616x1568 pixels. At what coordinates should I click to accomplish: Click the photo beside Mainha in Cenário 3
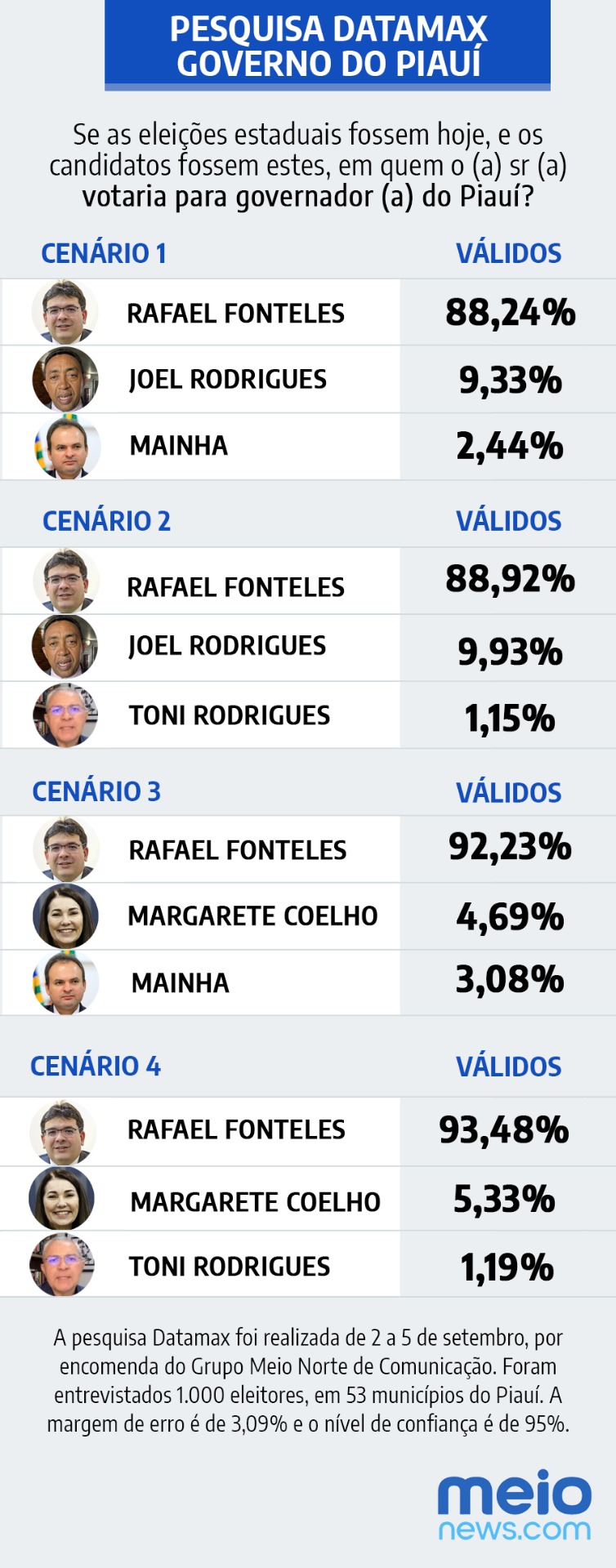click(65, 982)
